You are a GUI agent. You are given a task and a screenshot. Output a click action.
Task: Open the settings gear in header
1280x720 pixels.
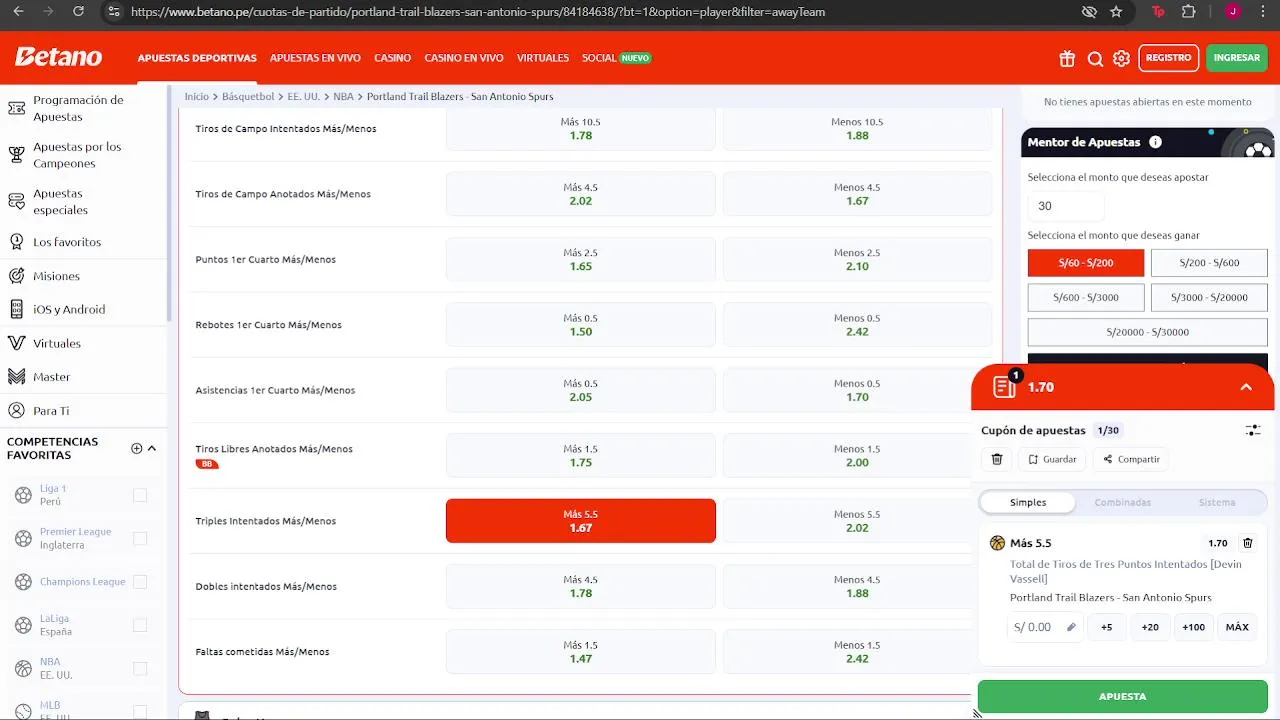pyautogui.click(x=1121, y=58)
